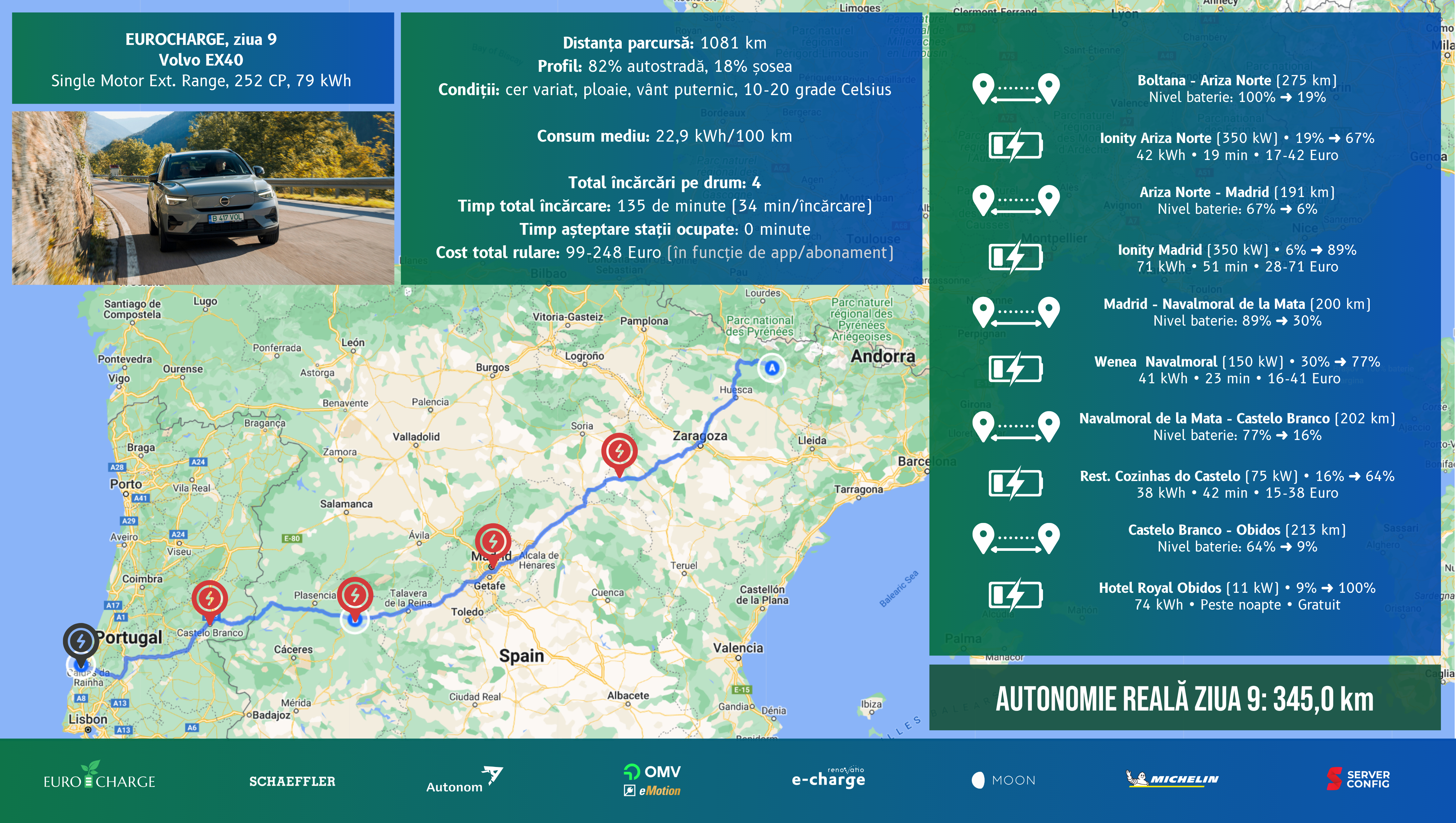Click the 'Condiții: cer variat, ploaie' line
This screenshot has width=1456, height=823.
pyautogui.click(x=665, y=89)
